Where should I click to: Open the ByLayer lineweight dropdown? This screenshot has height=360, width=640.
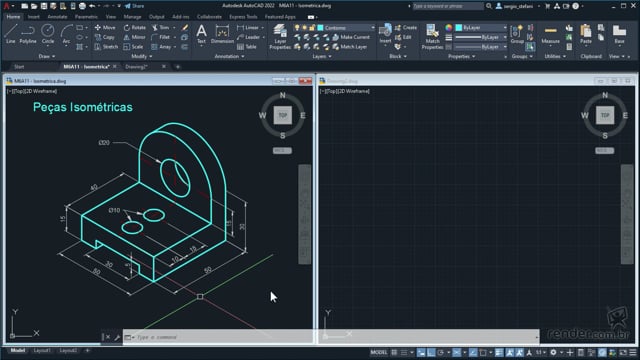(x=481, y=37)
